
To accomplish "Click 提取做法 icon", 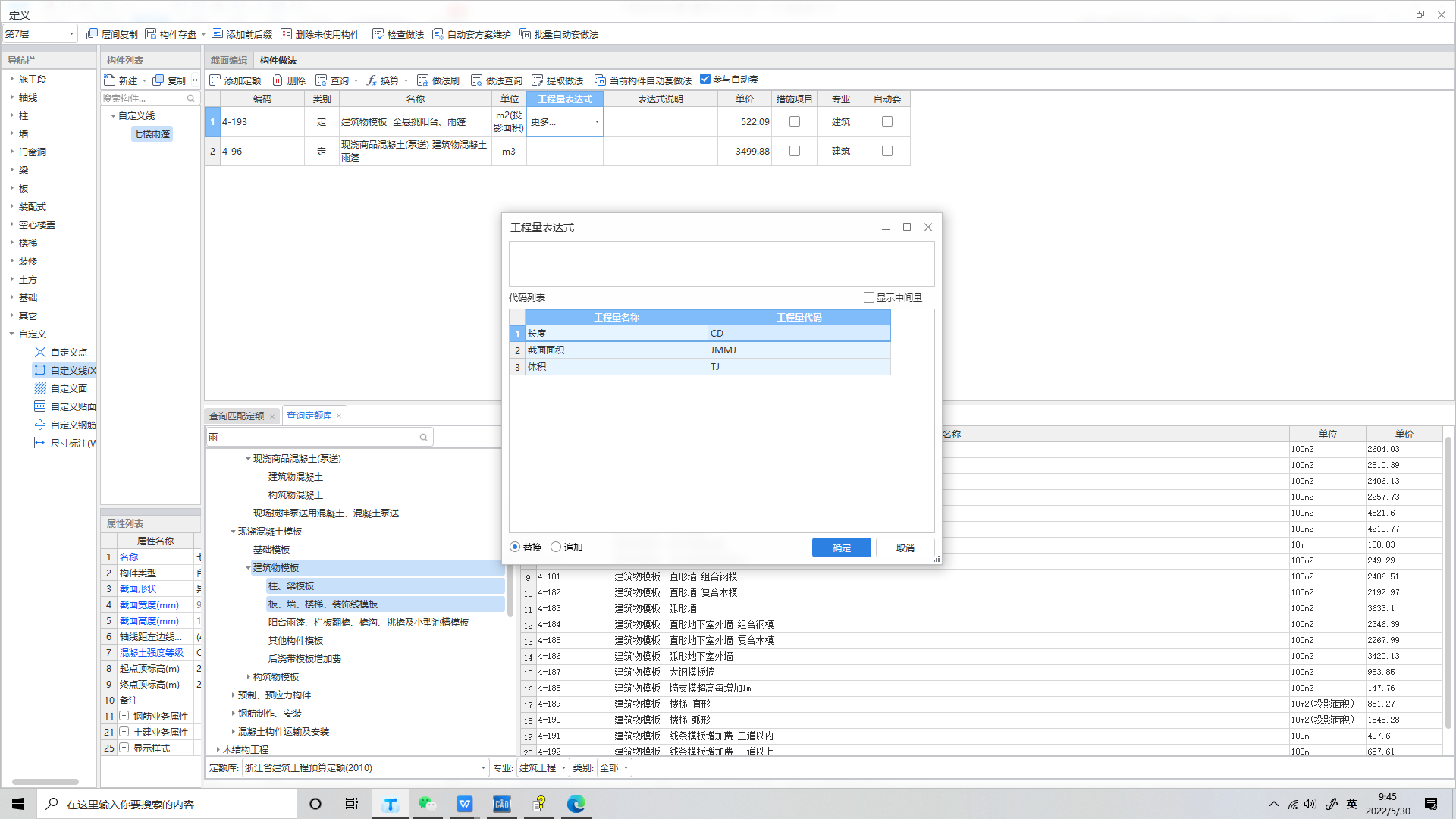I will 538,80.
